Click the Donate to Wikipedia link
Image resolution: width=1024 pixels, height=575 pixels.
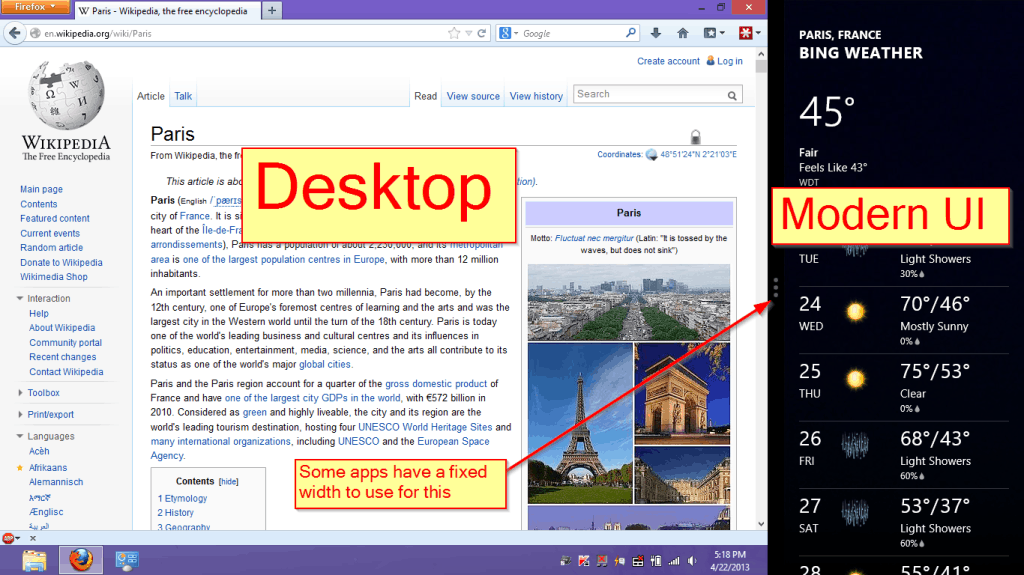[x=61, y=263]
